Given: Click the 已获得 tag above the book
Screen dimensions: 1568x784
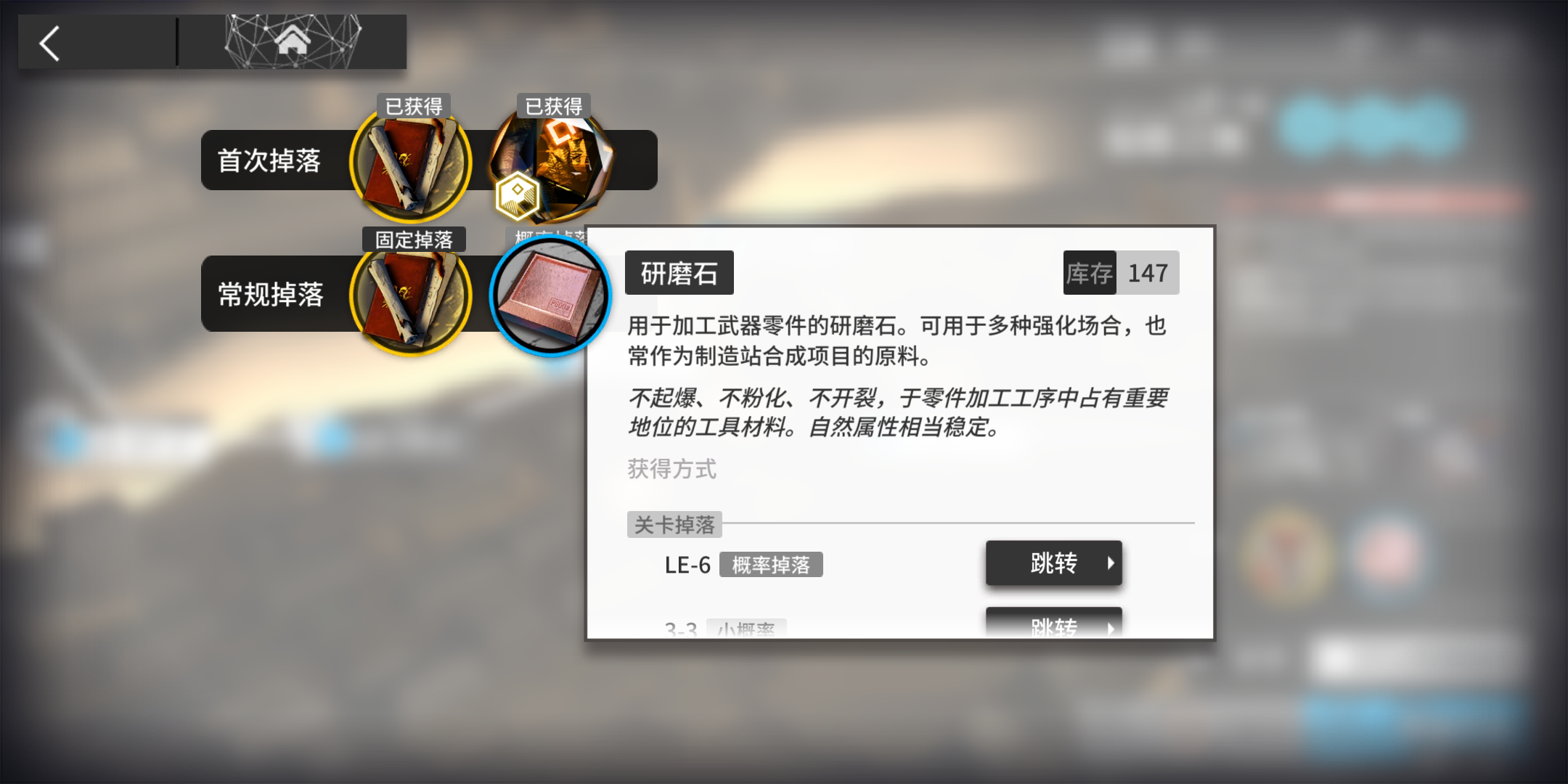Looking at the screenshot, I should [x=414, y=107].
